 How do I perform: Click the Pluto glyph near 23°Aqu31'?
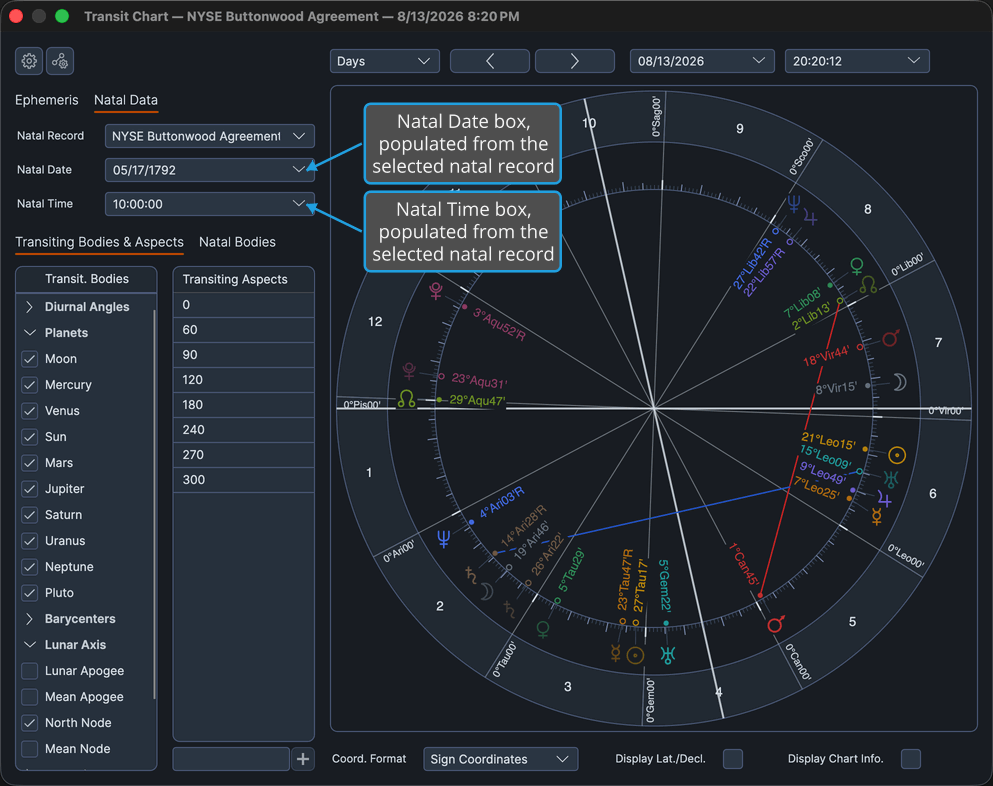point(409,371)
